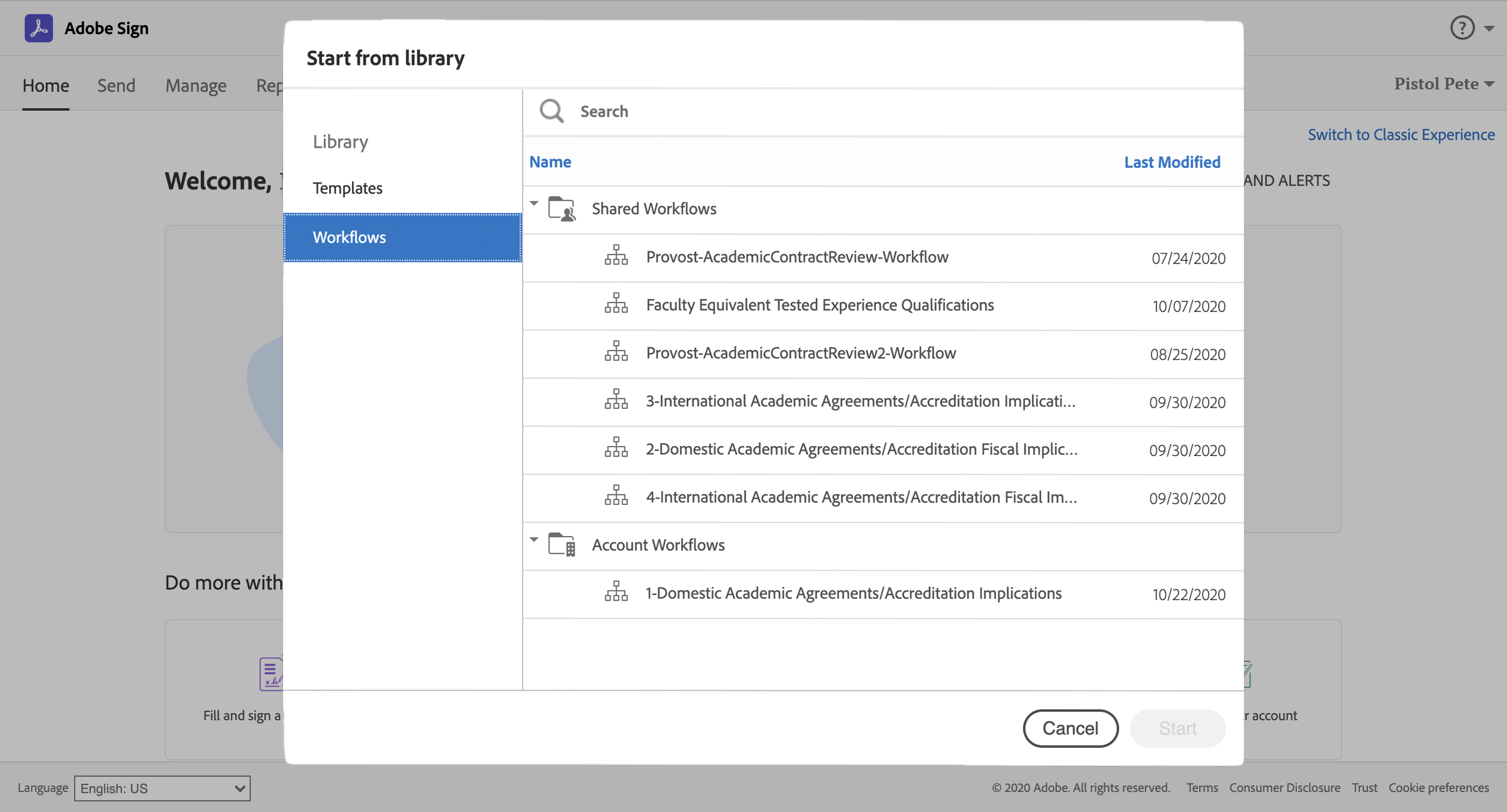
Task: Go to the Send tab
Action: tap(117, 86)
